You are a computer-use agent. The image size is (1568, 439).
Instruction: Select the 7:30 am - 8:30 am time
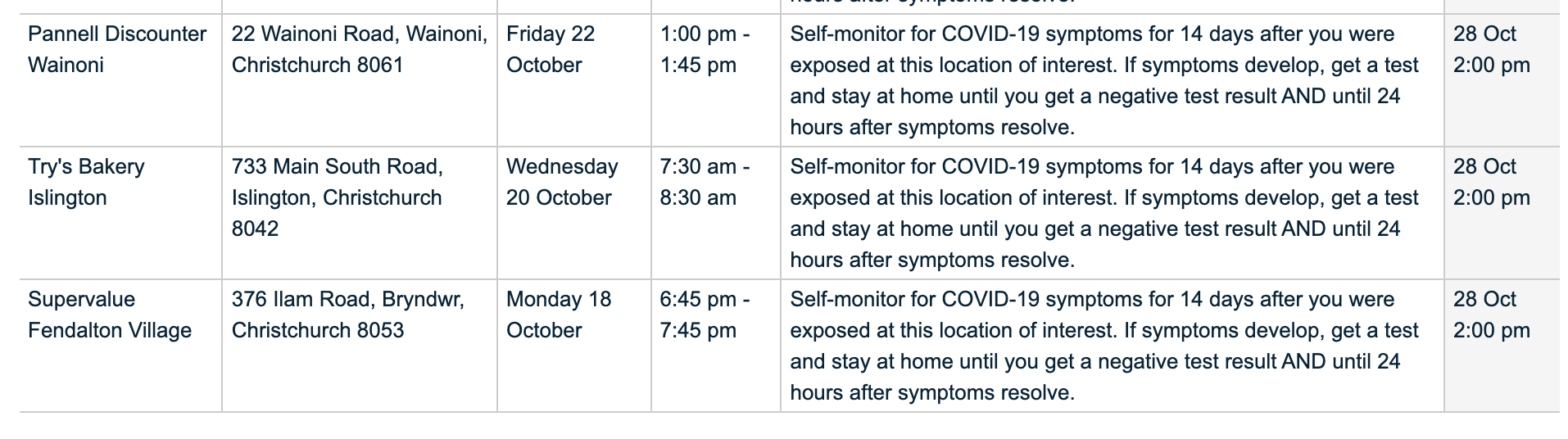click(x=705, y=182)
